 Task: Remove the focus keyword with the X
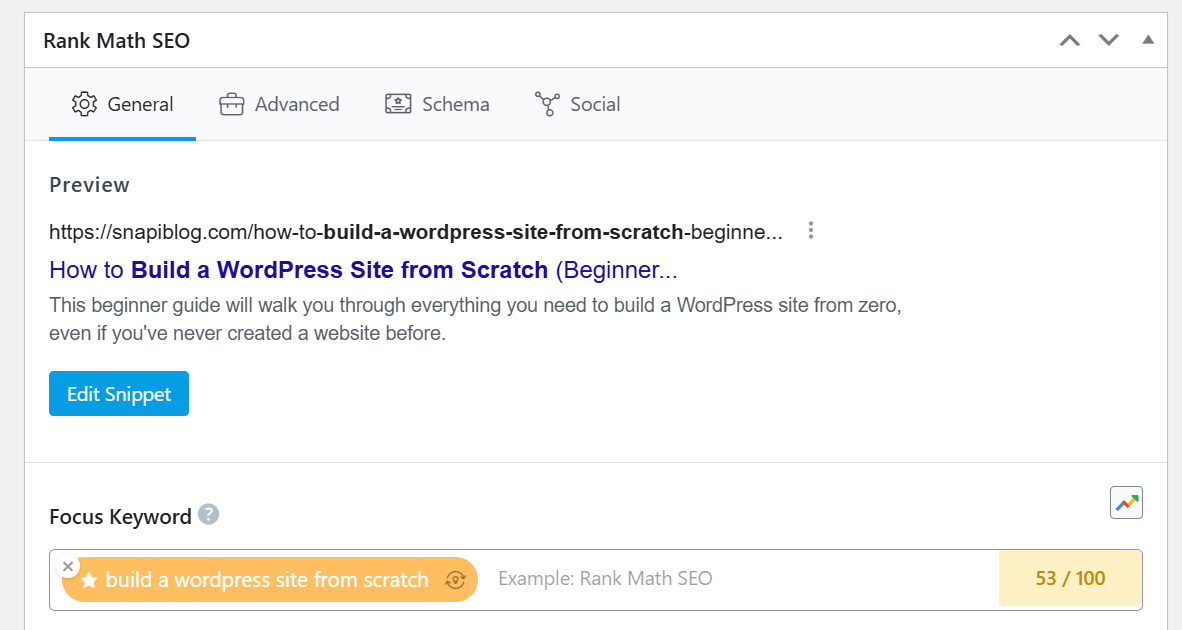click(x=68, y=566)
